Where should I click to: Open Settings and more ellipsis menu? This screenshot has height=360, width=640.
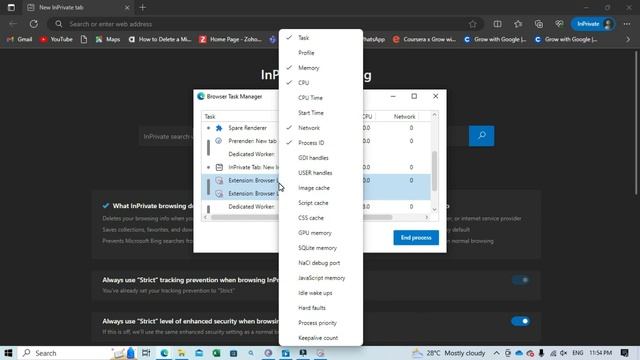click(627, 24)
